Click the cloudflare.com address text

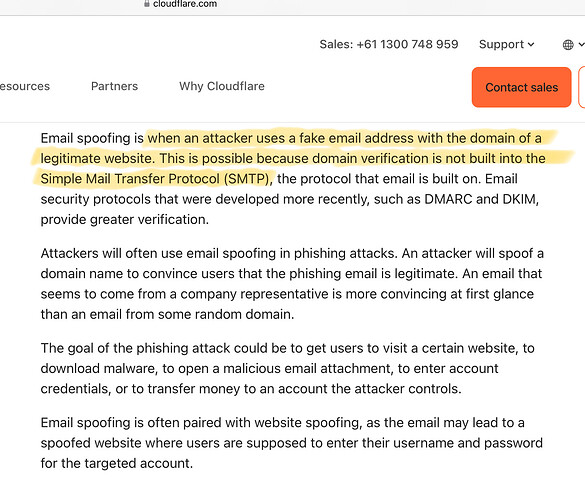185,4
